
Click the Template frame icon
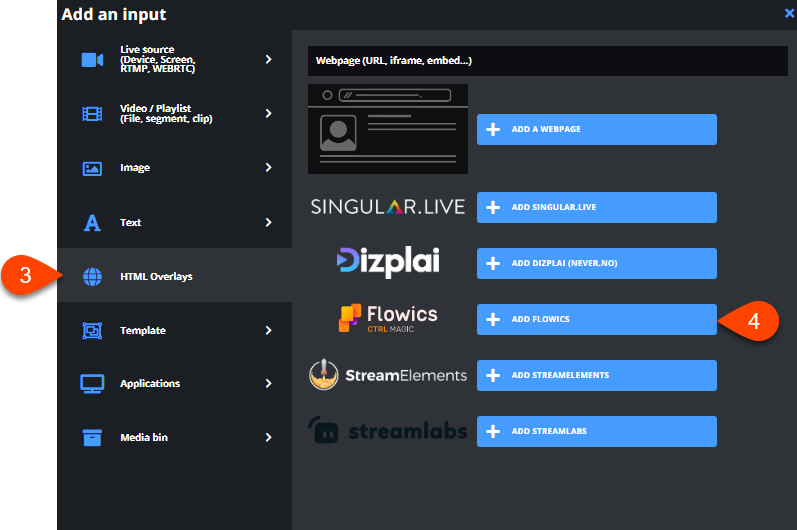[x=93, y=330]
